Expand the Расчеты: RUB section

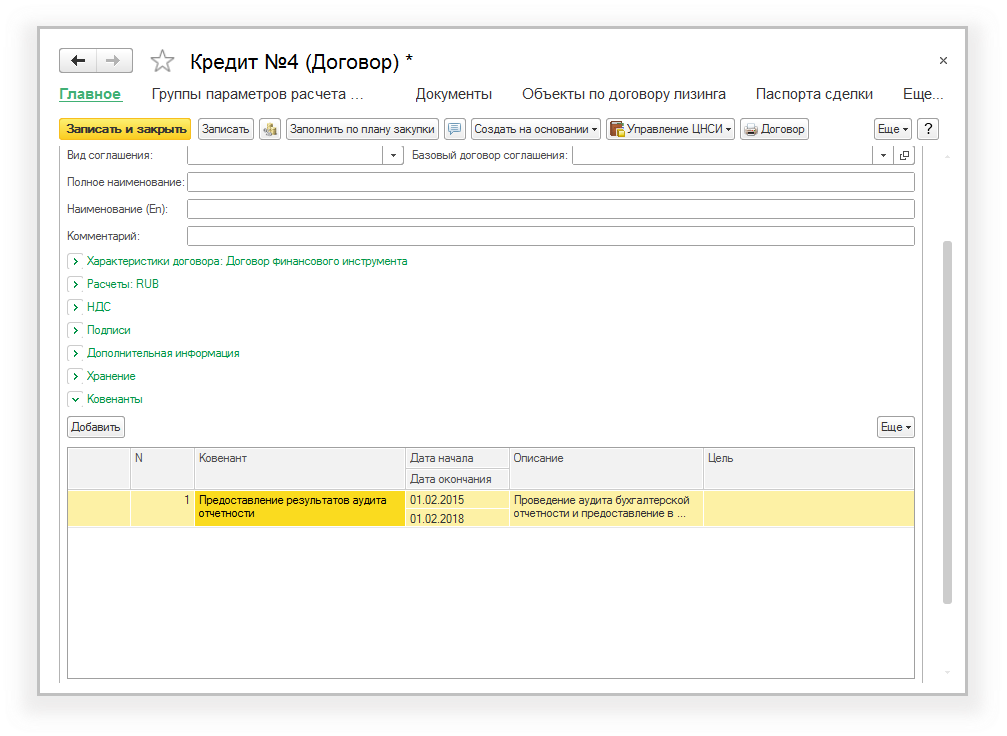pos(75,284)
